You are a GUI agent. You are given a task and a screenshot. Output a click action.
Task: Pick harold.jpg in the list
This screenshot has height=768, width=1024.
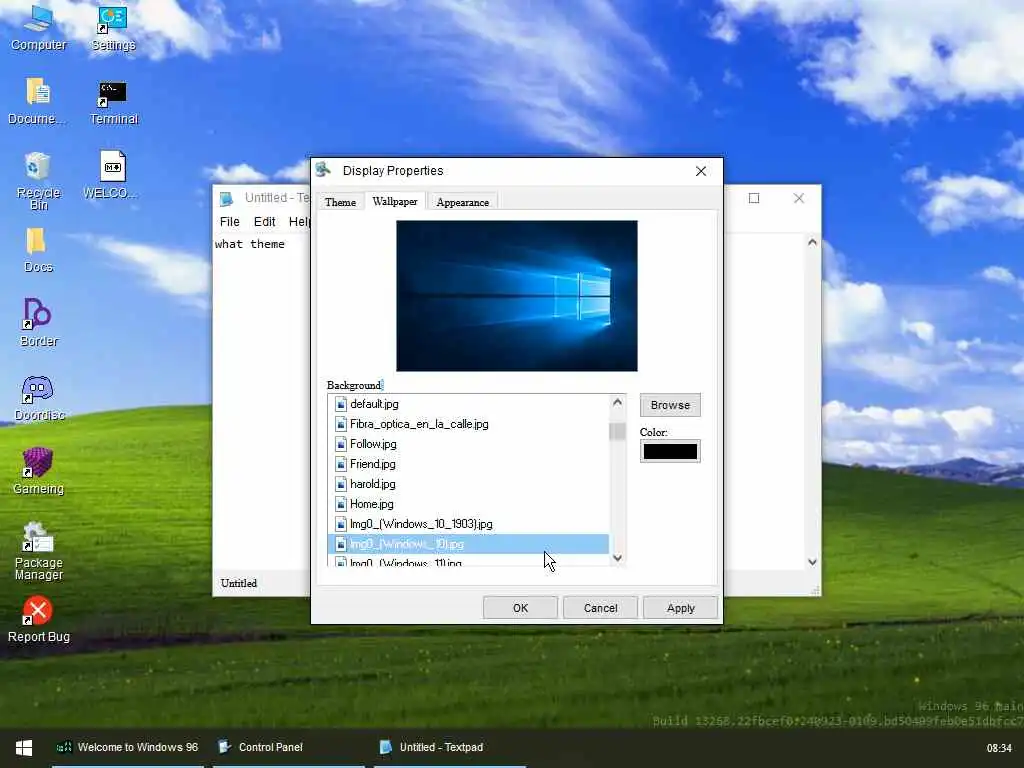point(468,484)
